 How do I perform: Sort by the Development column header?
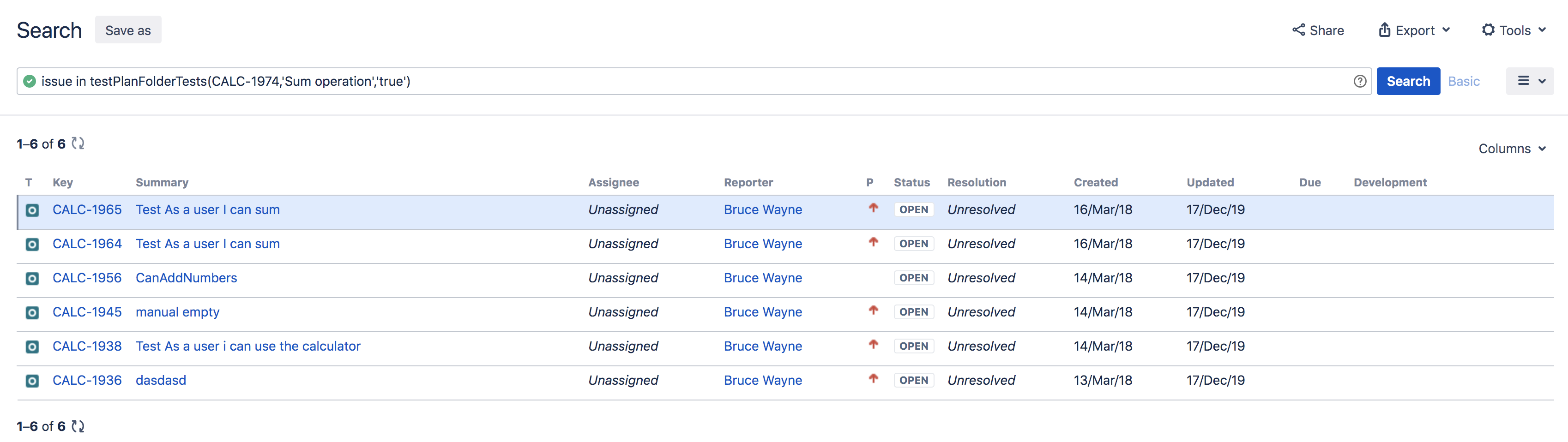click(1390, 182)
